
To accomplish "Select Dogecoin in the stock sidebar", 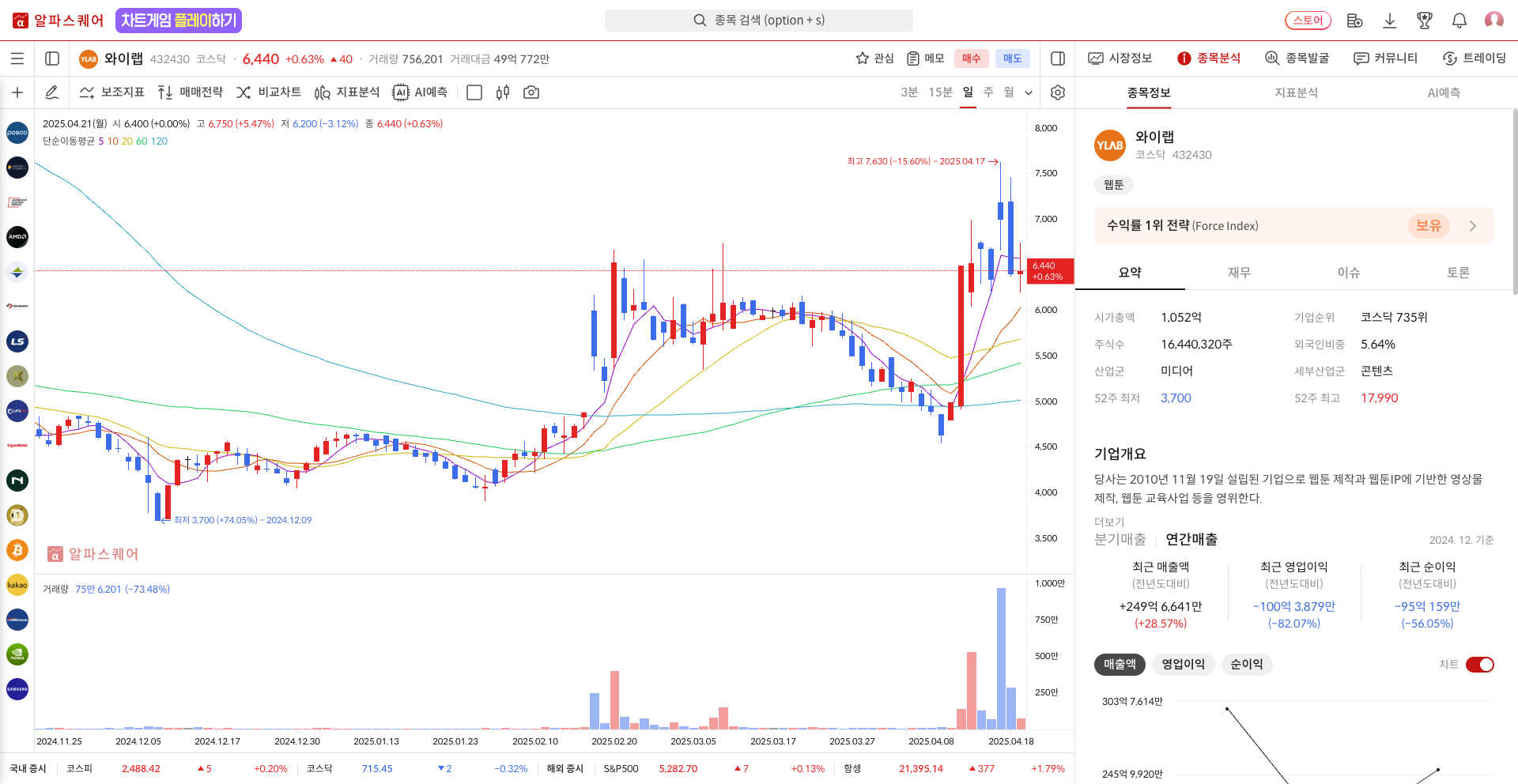I will [x=17, y=515].
